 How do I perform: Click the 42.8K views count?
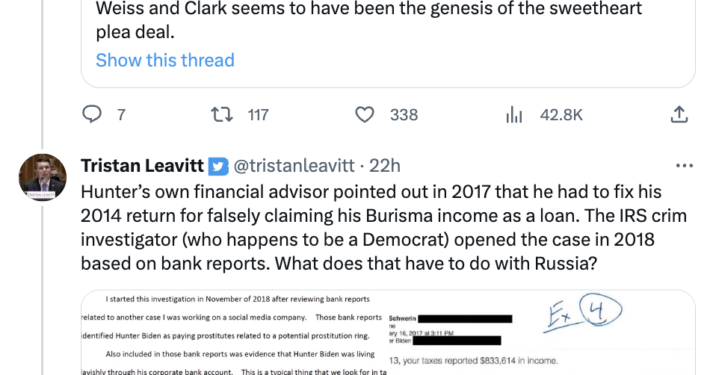561,115
